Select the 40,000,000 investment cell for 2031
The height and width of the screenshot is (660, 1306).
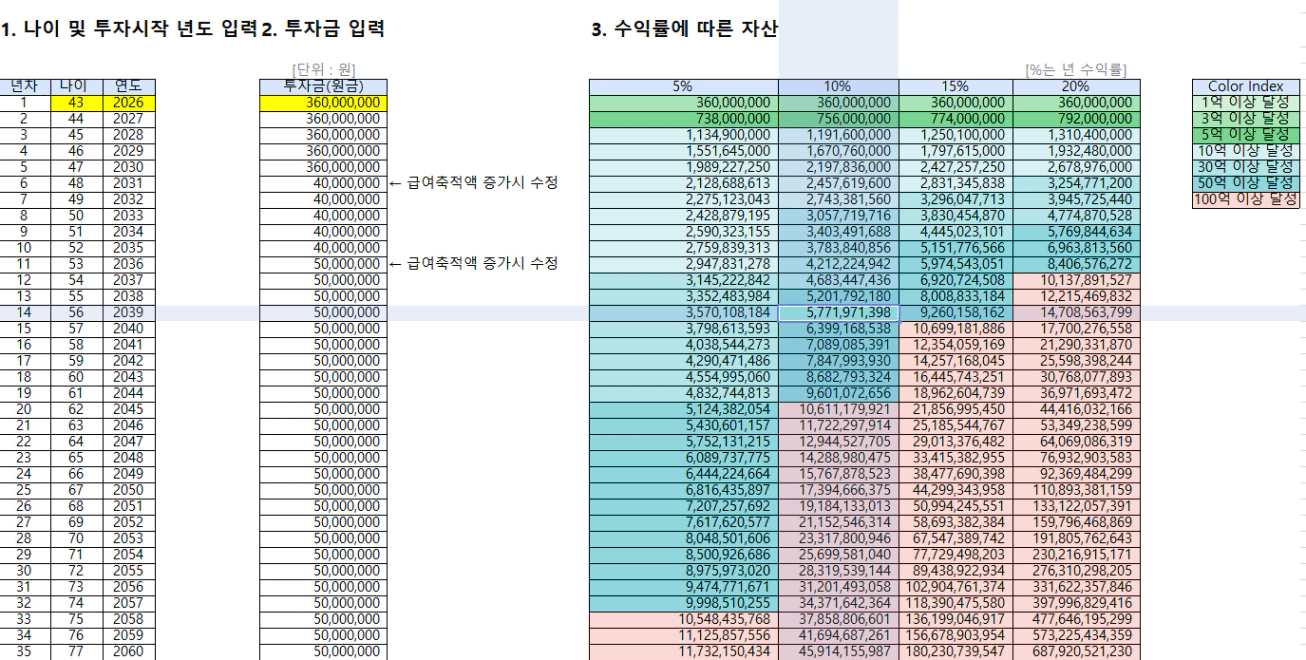click(x=321, y=182)
